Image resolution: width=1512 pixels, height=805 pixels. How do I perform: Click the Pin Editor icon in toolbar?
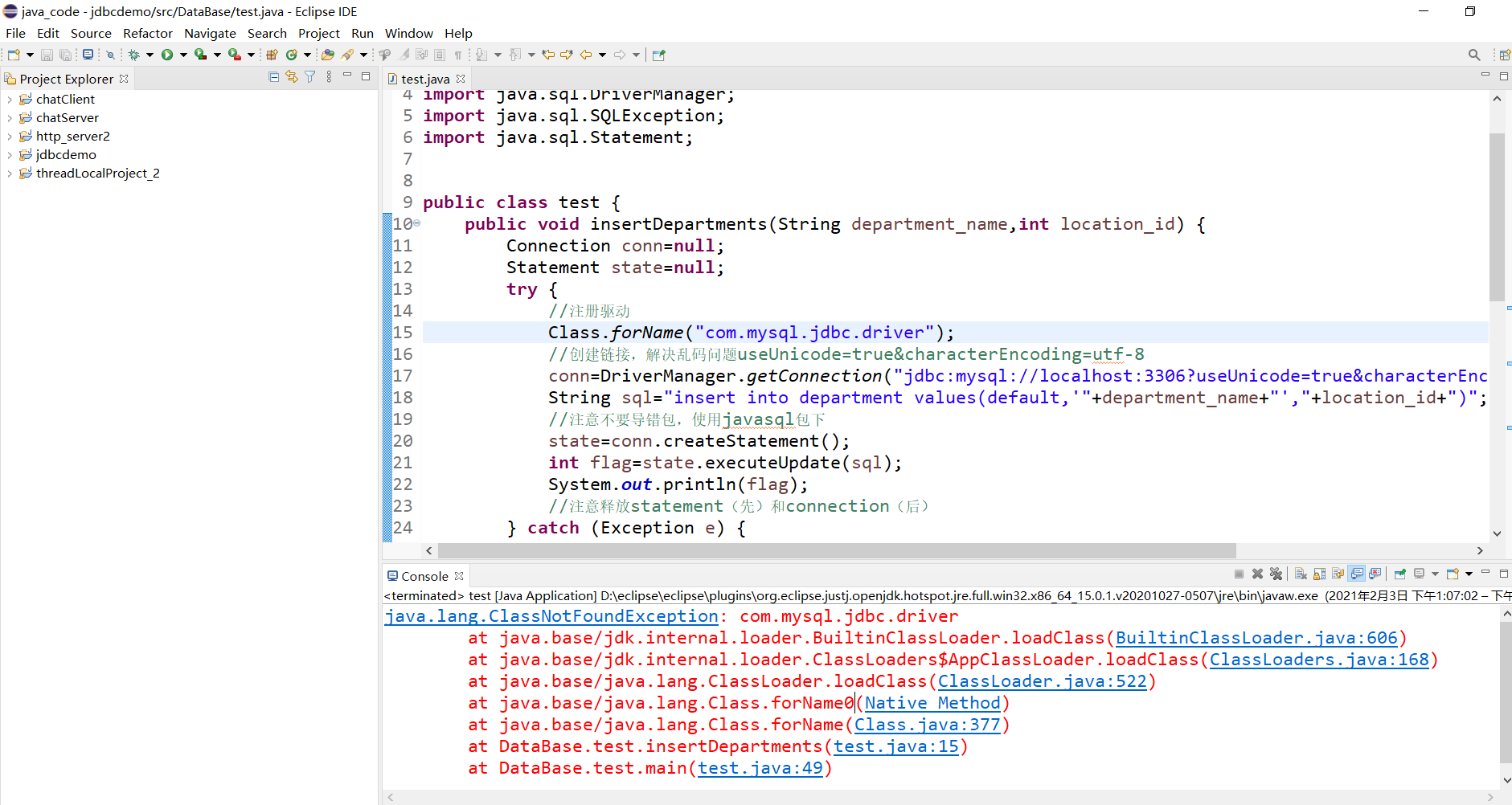click(659, 55)
